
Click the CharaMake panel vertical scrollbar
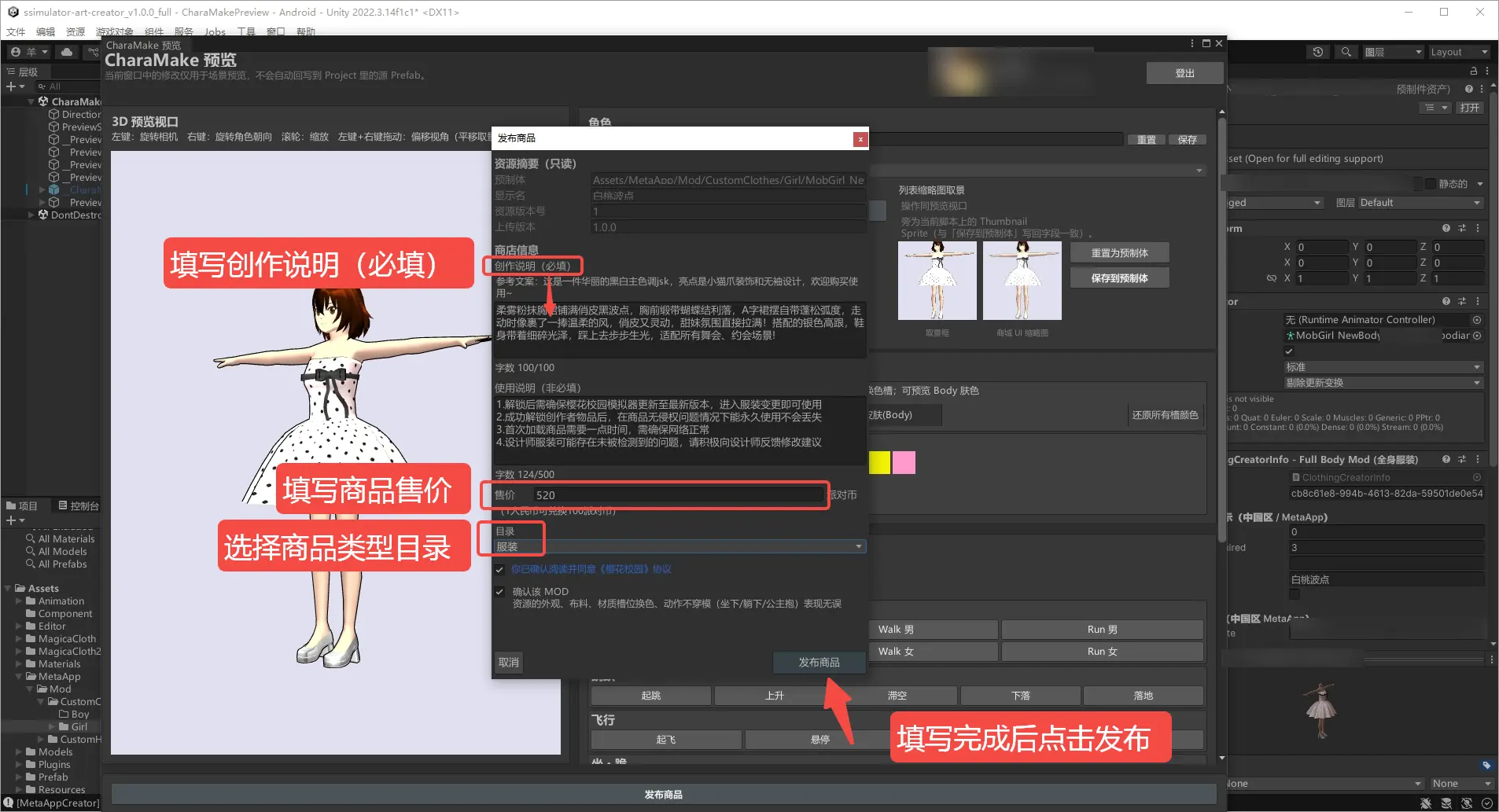[x=1221, y=330]
